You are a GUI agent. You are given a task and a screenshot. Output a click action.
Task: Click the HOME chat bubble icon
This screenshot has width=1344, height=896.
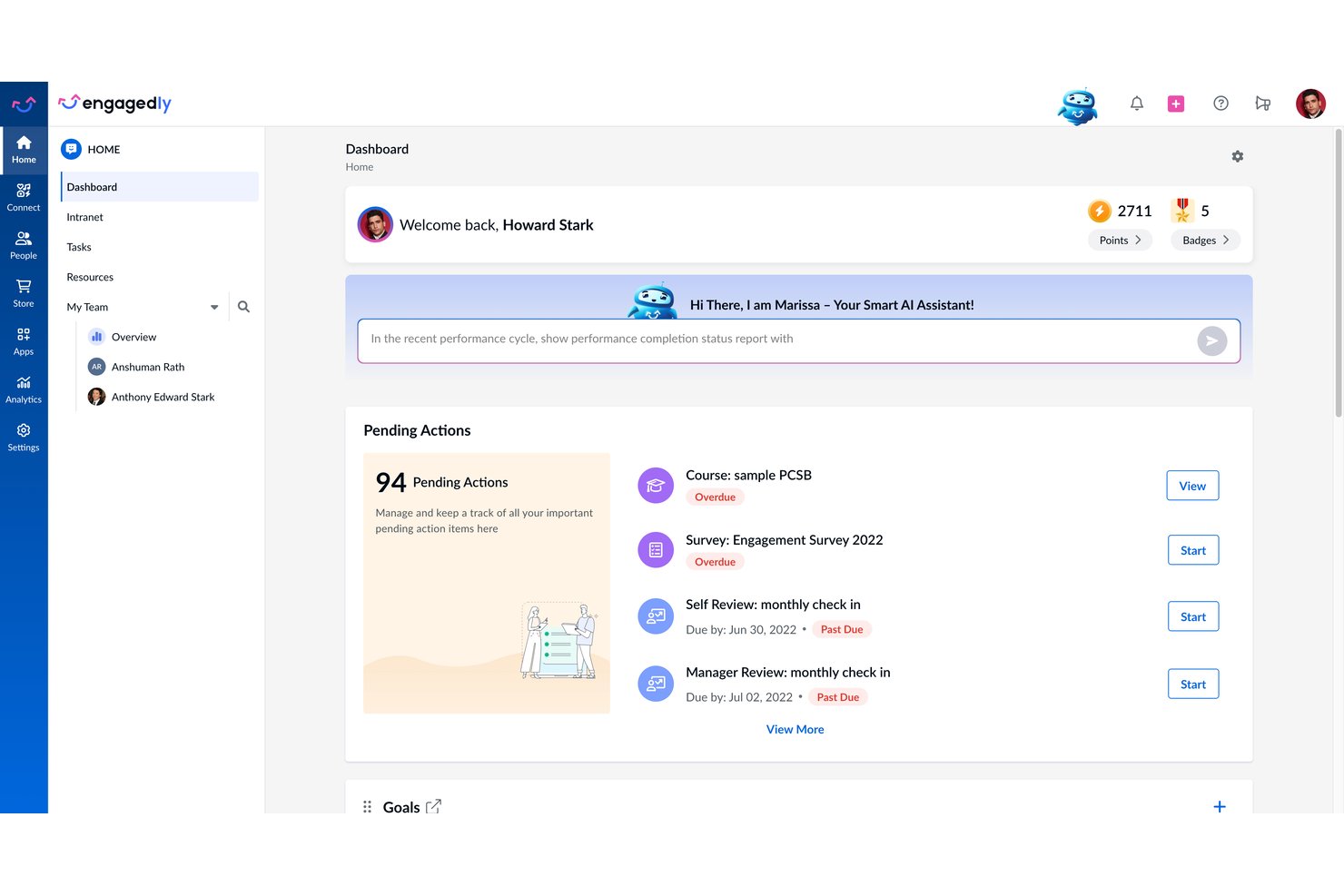click(71, 149)
